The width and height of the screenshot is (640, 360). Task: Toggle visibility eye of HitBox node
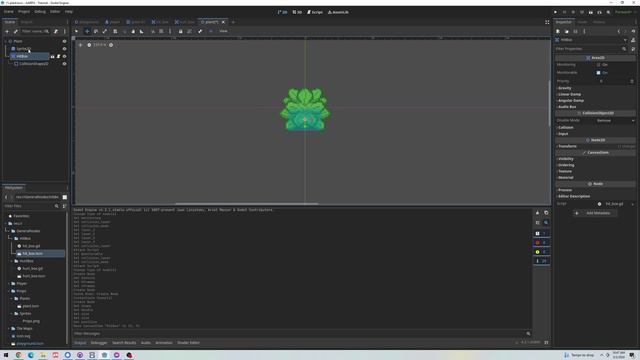coord(64,56)
